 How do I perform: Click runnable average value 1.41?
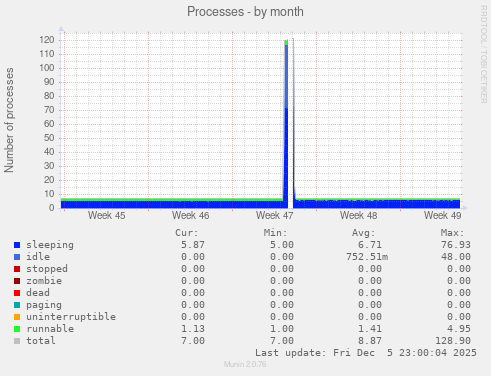[370, 329]
